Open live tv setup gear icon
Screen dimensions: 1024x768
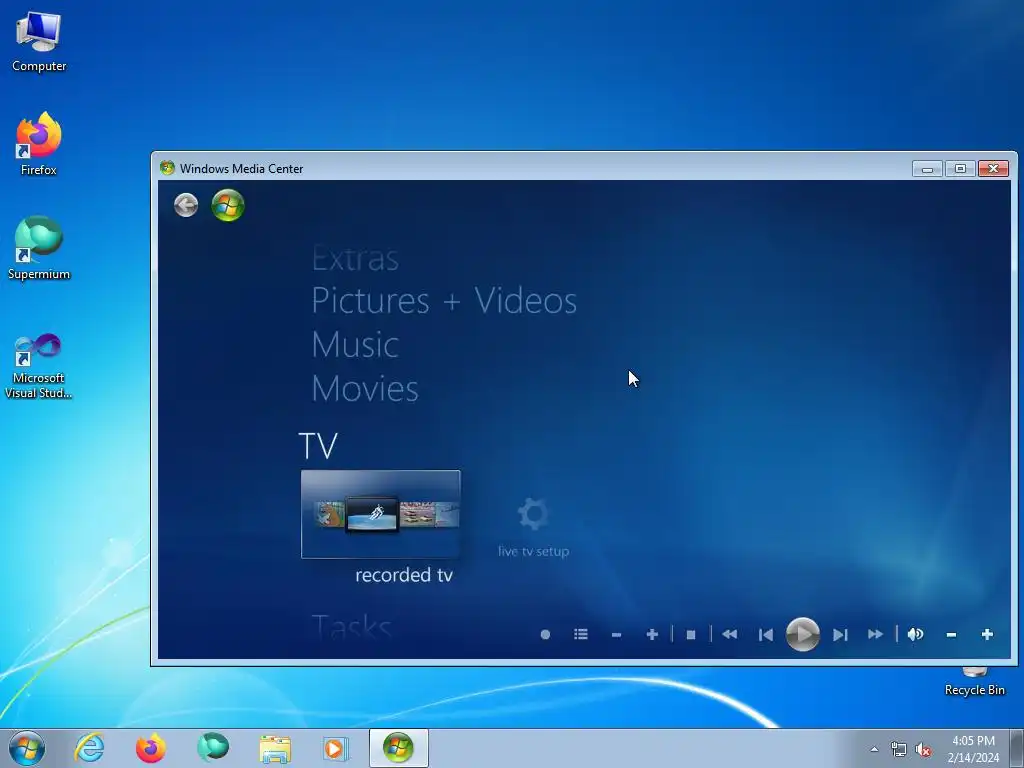pos(534,514)
